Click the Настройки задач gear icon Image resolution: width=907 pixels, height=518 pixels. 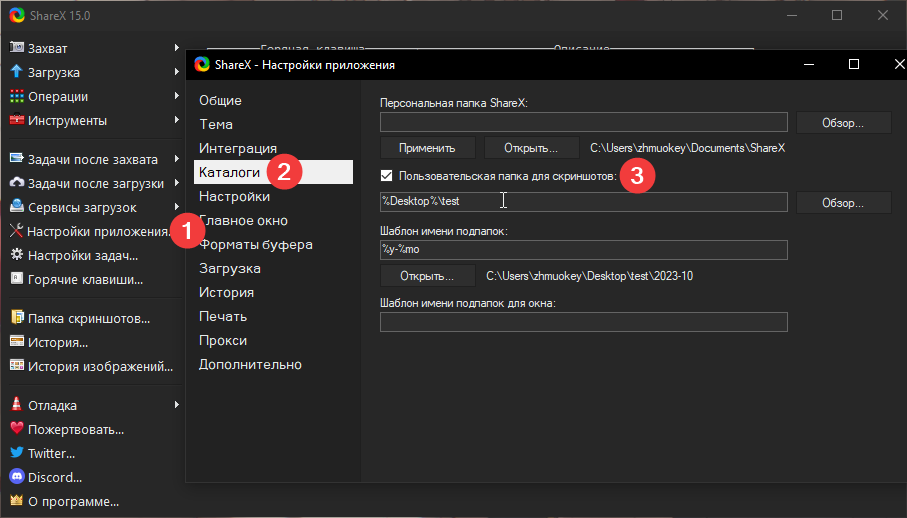click(17, 254)
